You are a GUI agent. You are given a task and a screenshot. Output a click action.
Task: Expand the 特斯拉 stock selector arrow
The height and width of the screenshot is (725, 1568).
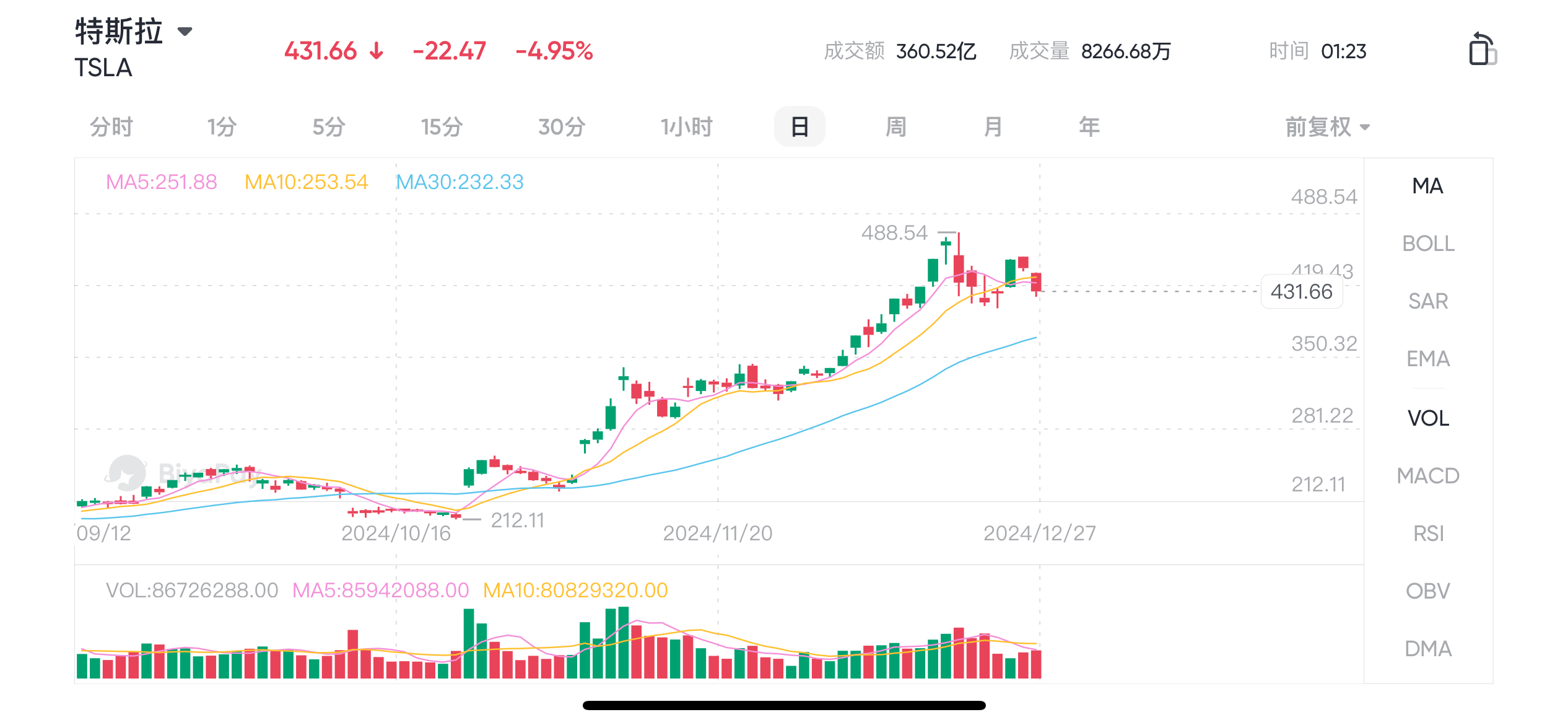point(185,32)
